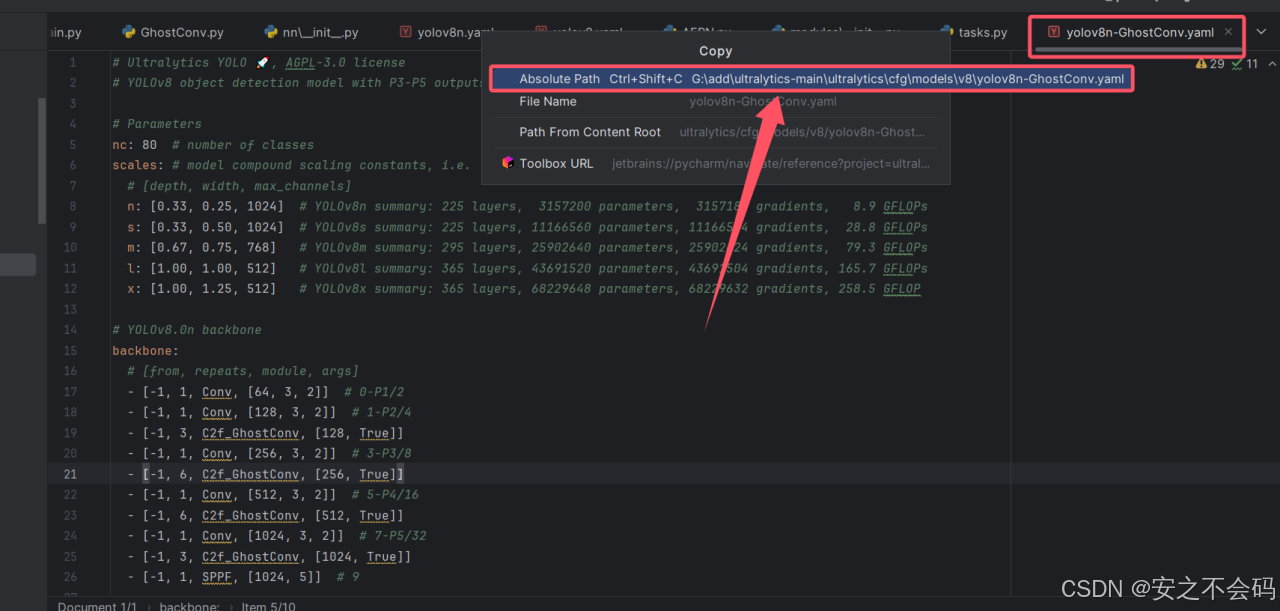Click line number 21 in the gutter

coord(70,474)
